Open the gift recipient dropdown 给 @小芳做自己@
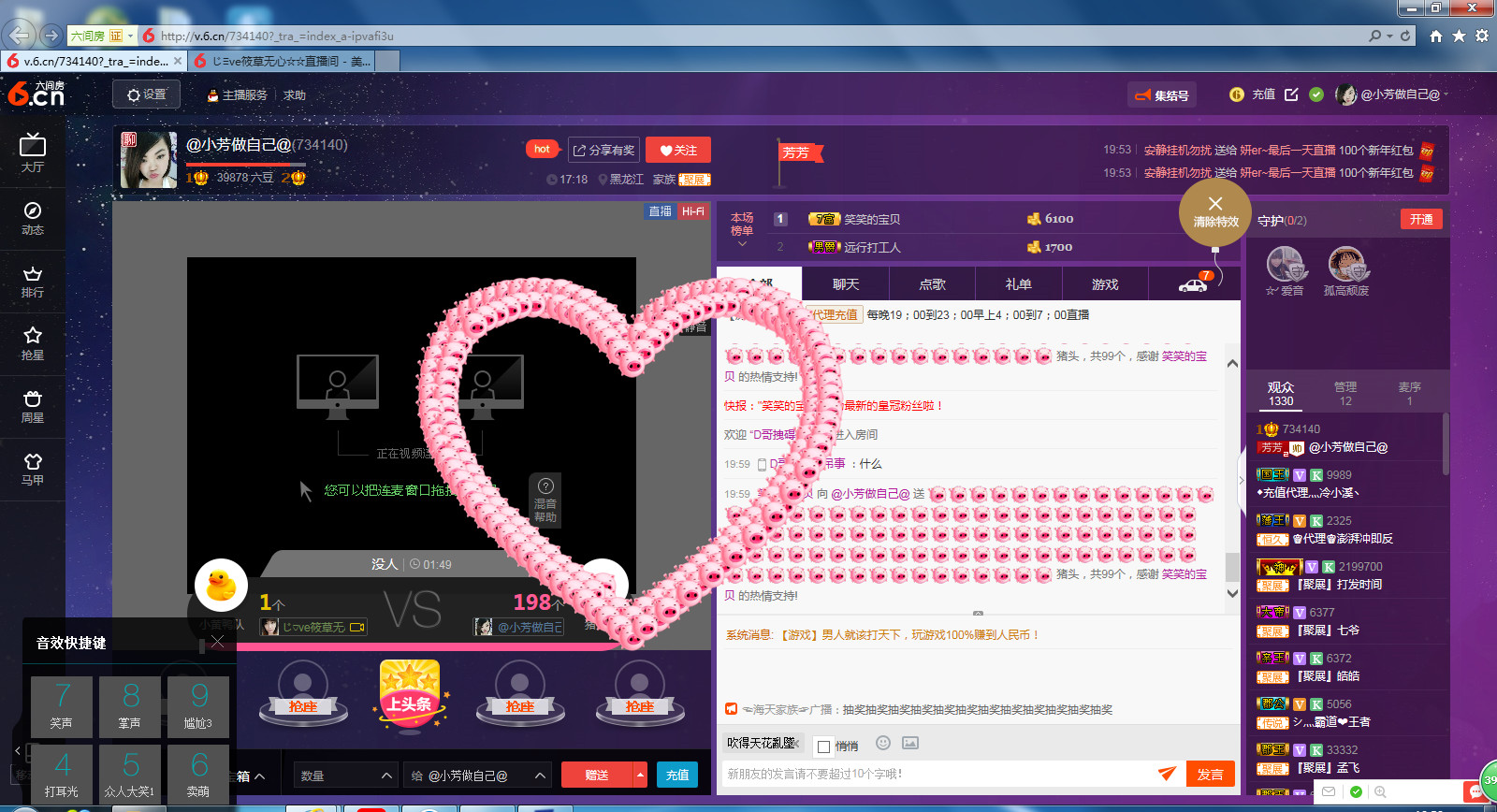 [477, 775]
